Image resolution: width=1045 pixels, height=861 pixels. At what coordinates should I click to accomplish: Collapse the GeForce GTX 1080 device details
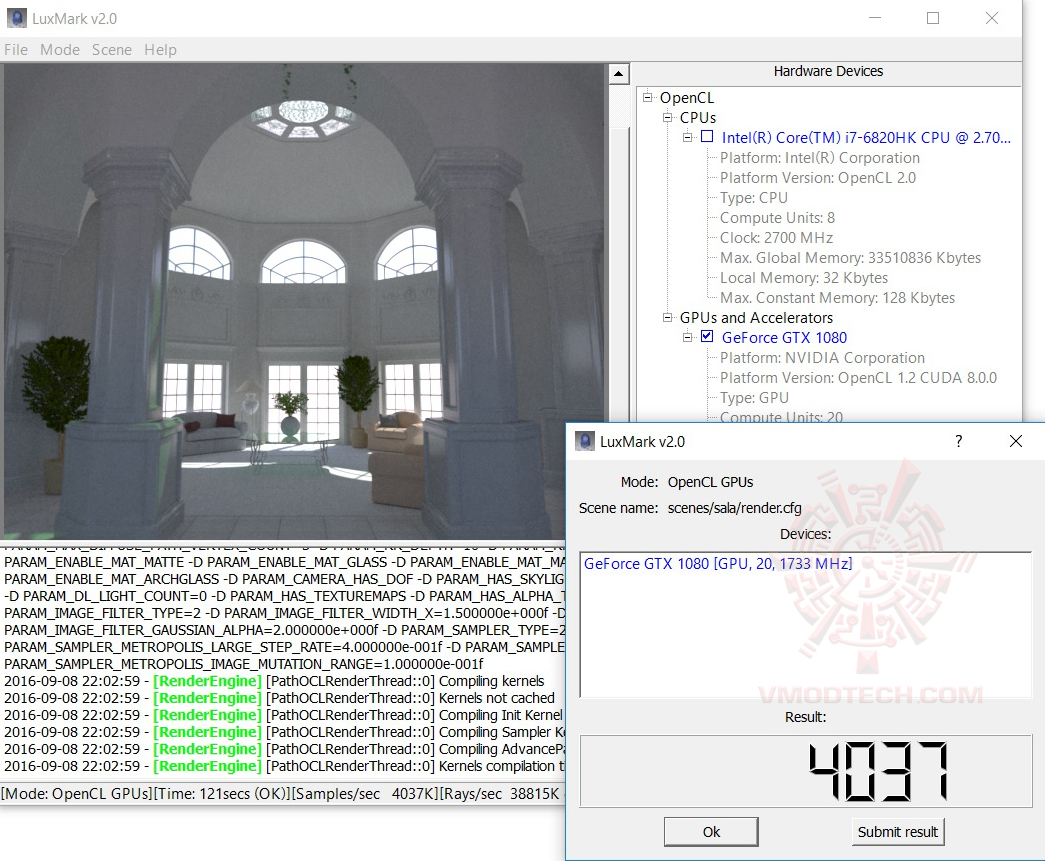pyautogui.click(x=687, y=337)
